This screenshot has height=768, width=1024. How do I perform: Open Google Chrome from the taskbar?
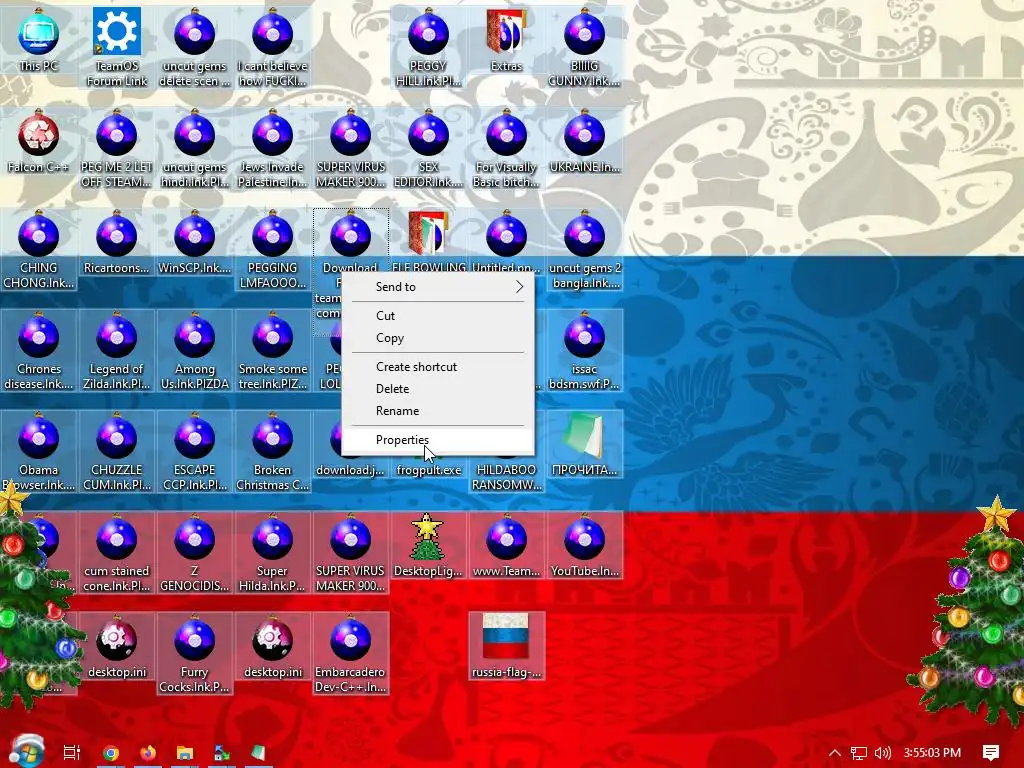pyautogui.click(x=111, y=753)
